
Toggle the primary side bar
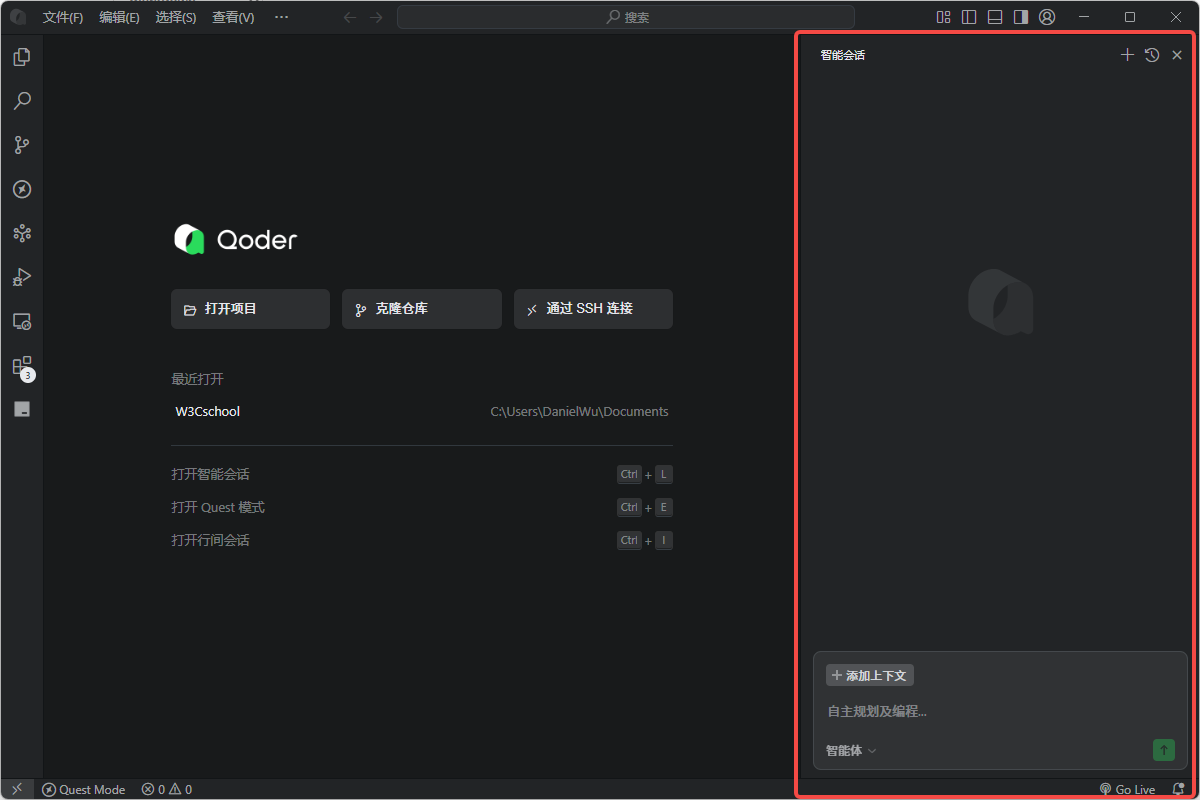pos(969,17)
